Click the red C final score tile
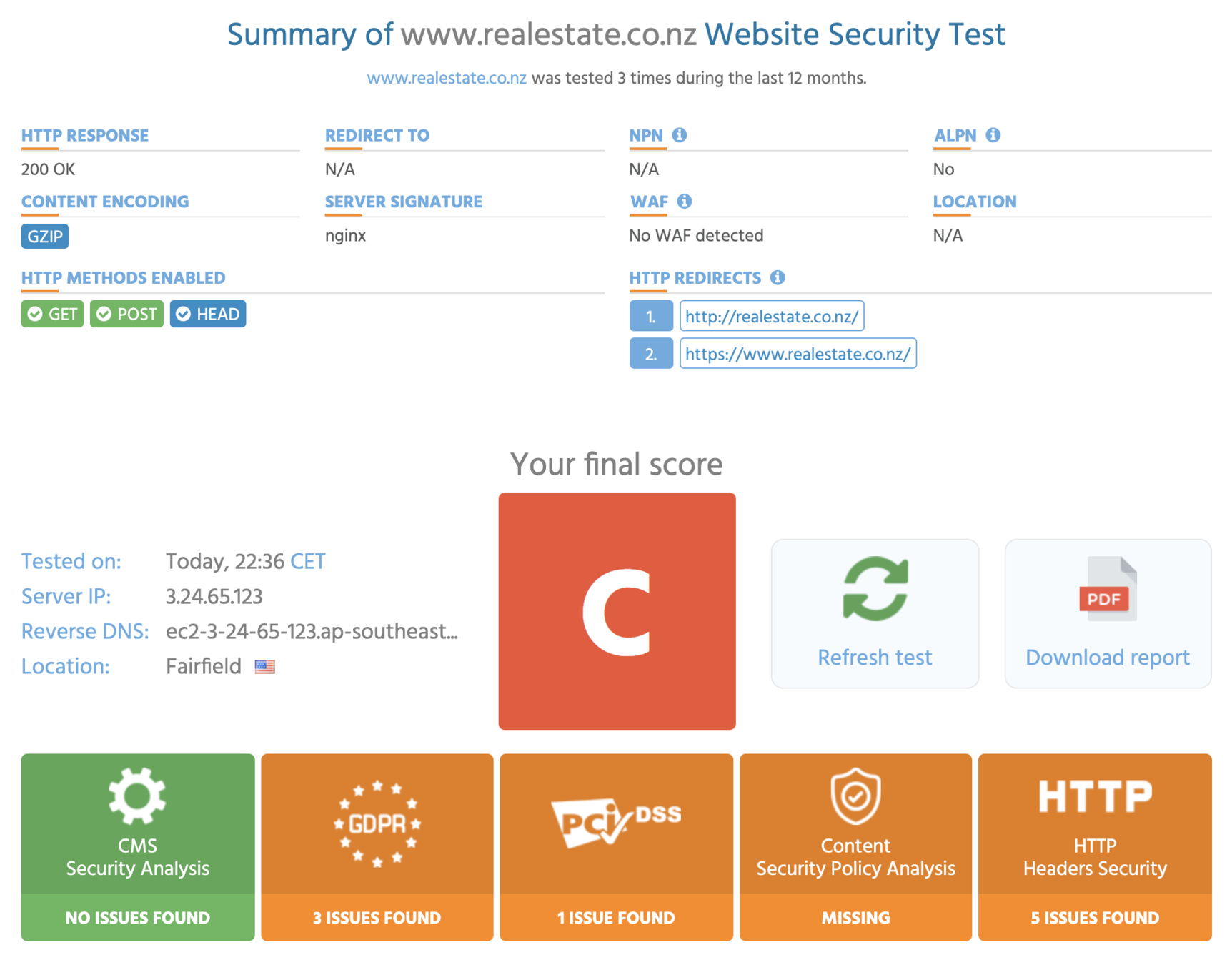 click(617, 611)
